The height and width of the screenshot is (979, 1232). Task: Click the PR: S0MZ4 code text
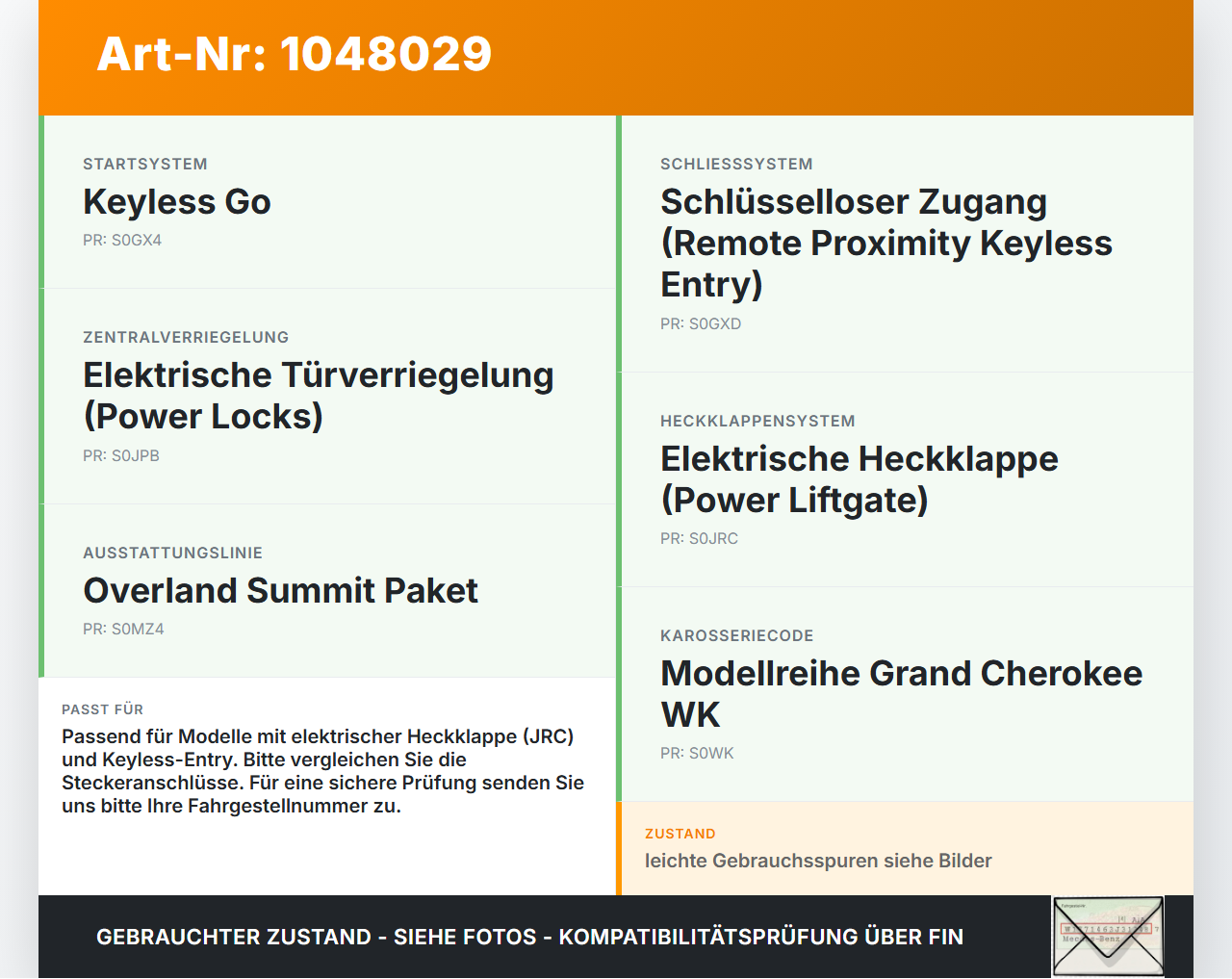coord(123,629)
